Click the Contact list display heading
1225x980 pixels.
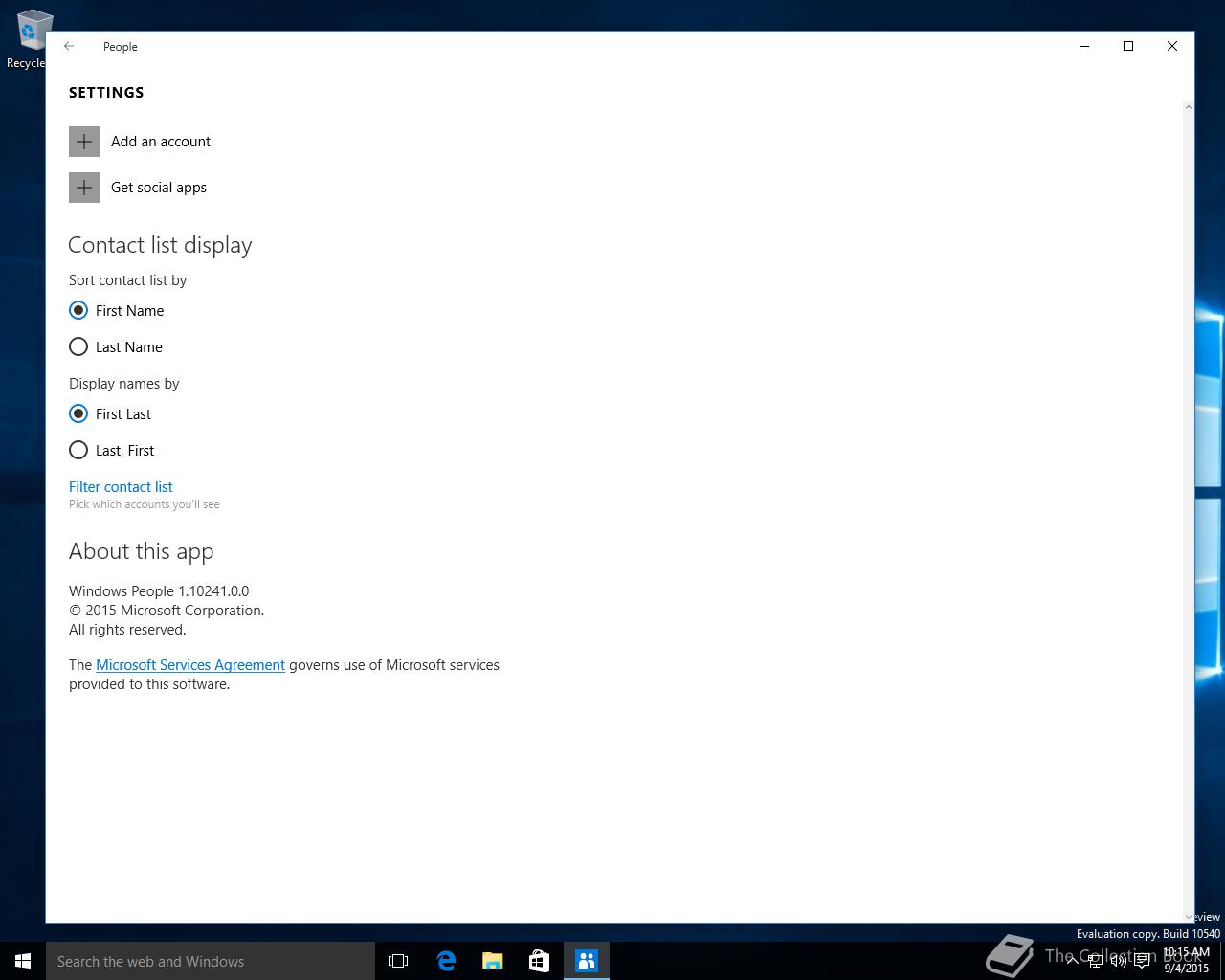pyautogui.click(x=161, y=245)
